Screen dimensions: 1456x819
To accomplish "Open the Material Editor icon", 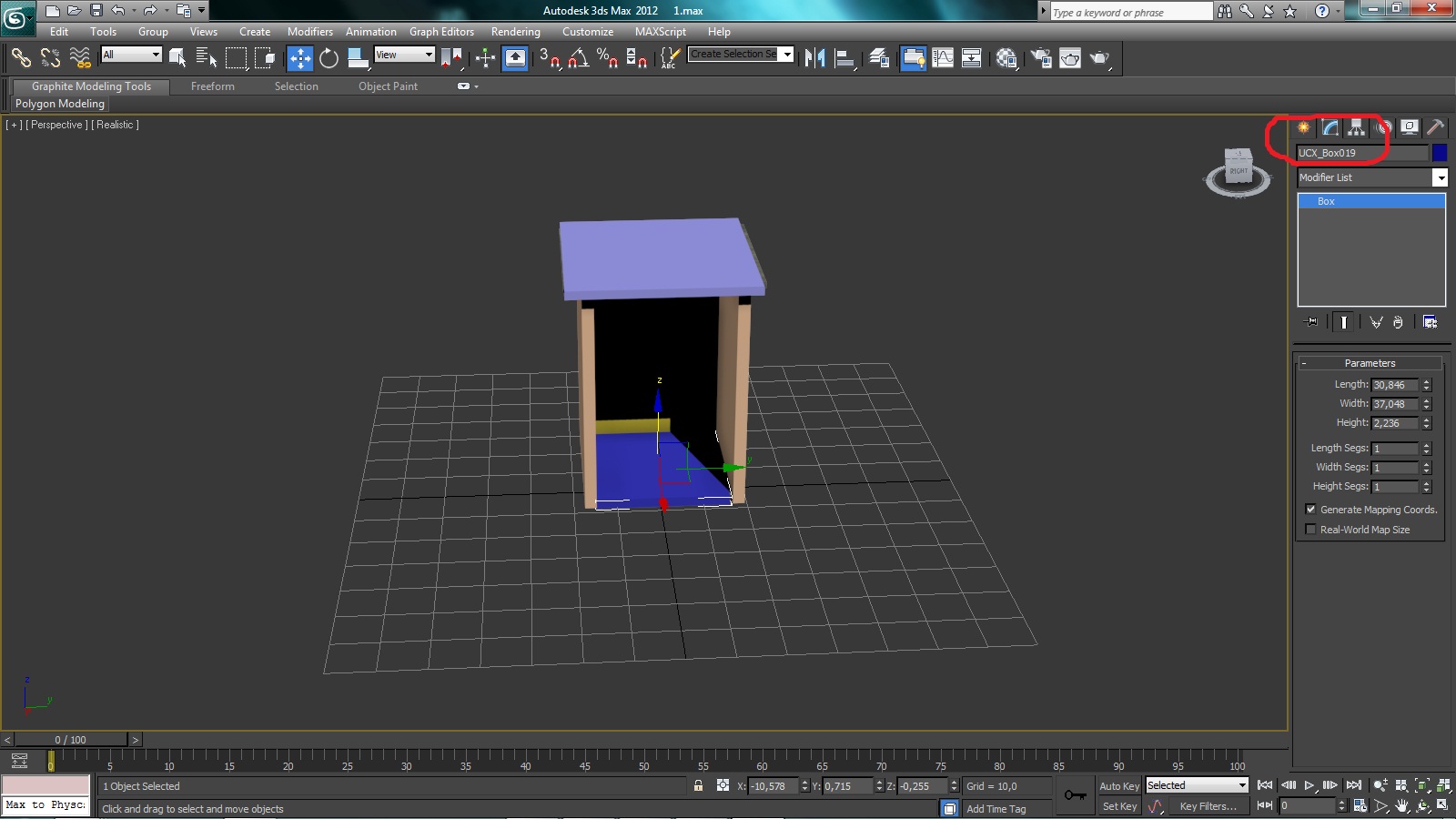I will tap(1006, 58).
